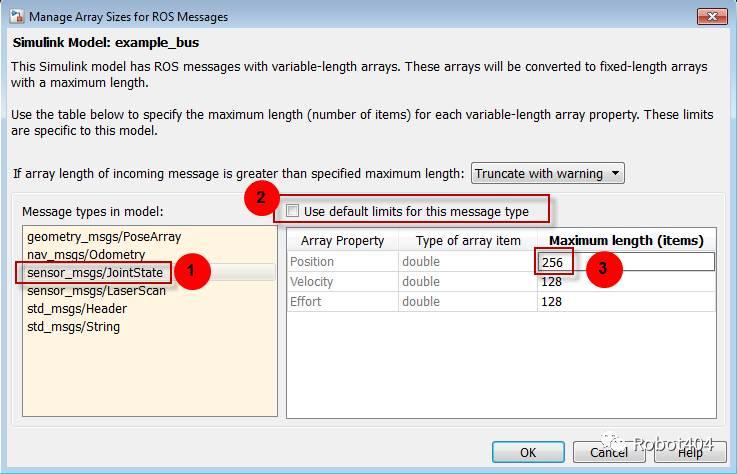Screen dimensions: 737x474
Task: Click the Effort array property cell
Action: tap(343, 301)
